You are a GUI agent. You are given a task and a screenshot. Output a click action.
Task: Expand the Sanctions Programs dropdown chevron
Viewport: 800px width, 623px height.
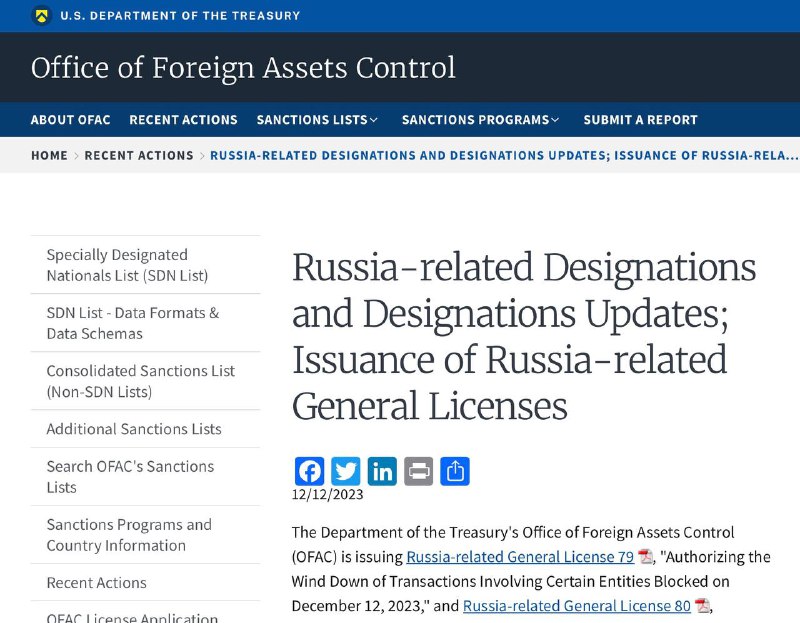pos(555,120)
